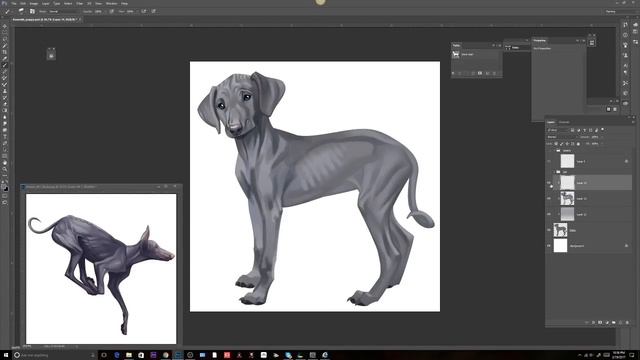Collapse the second layer group arrow
Viewport: 640px width, 360px height.
click(554, 172)
